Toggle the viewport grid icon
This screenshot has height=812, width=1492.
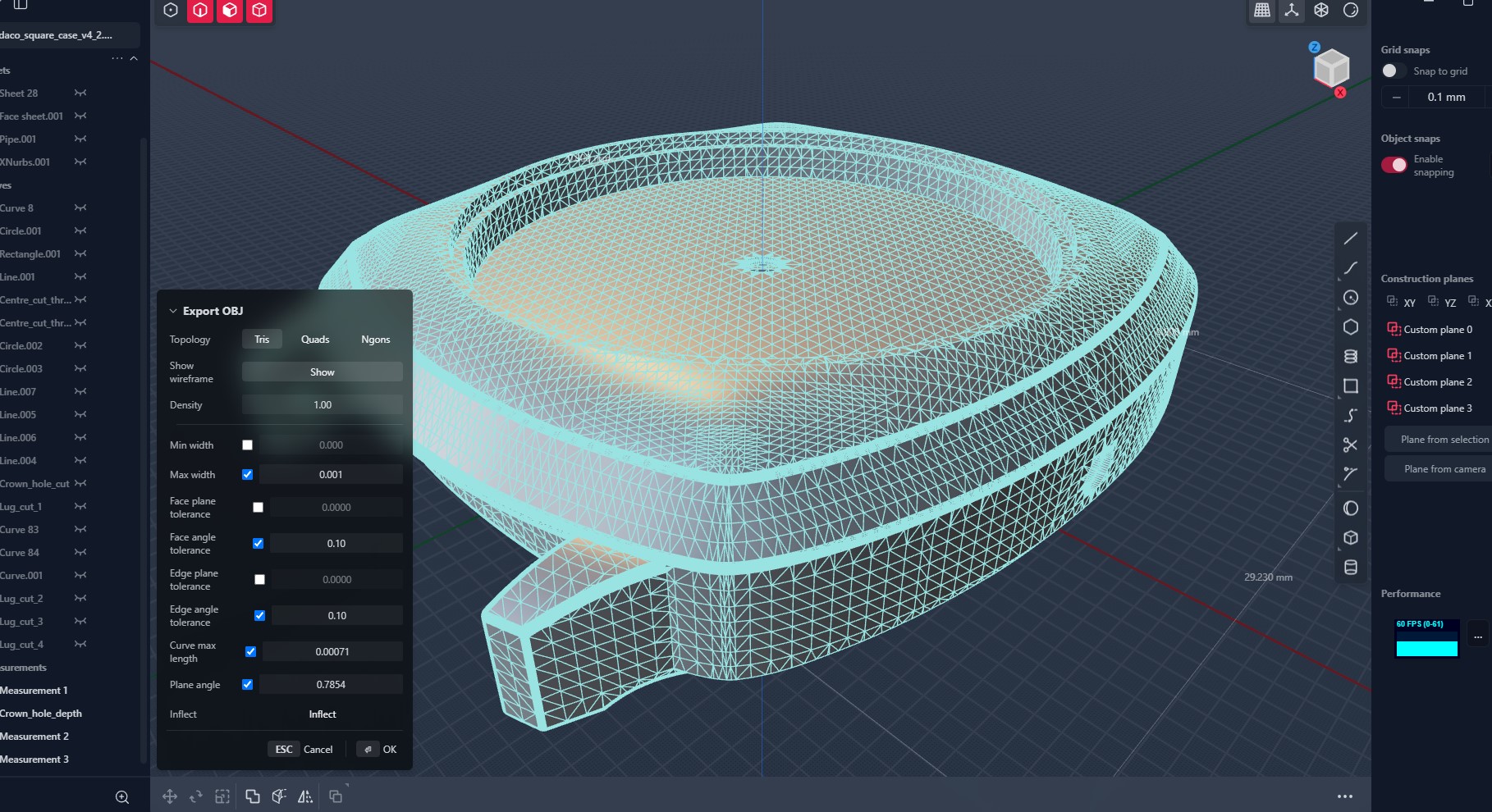(1262, 11)
